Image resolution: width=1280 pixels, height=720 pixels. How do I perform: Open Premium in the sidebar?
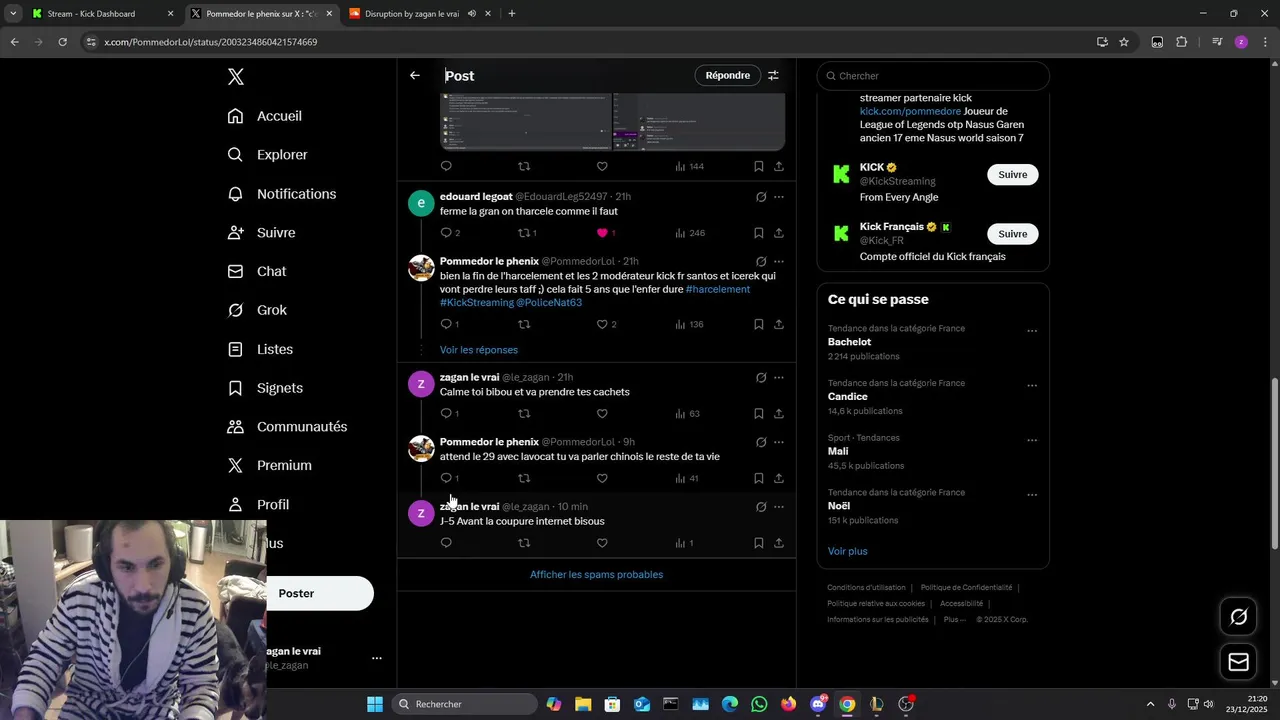(x=269, y=466)
